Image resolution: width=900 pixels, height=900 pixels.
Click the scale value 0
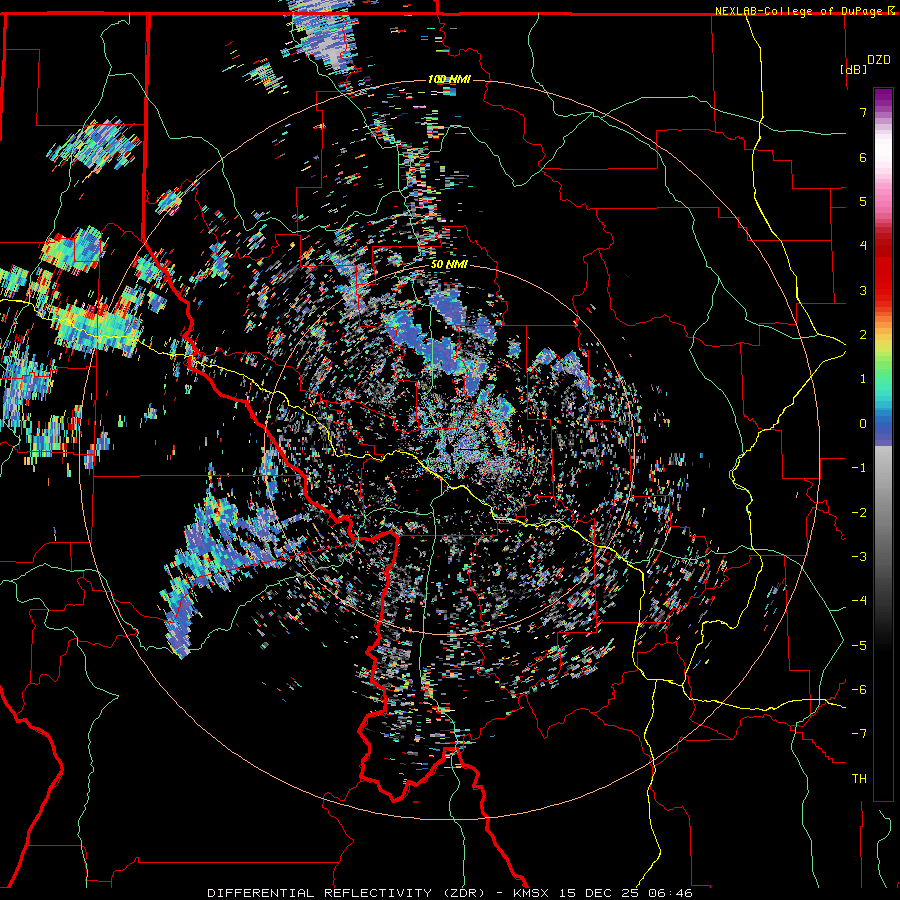(x=863, y=424)
